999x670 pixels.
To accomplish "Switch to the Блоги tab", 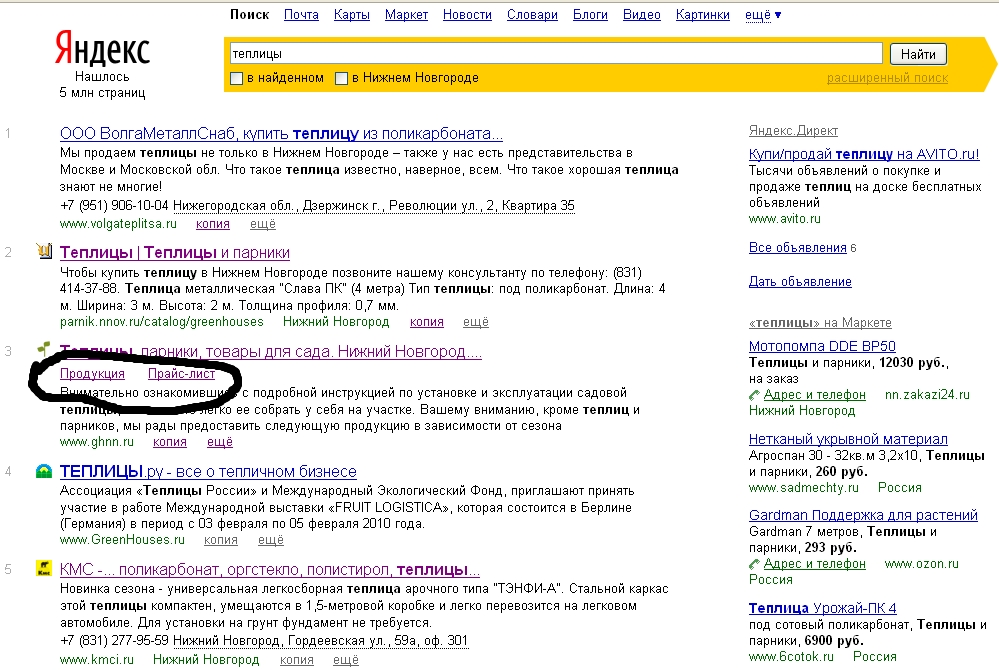I will pos(591,15).
